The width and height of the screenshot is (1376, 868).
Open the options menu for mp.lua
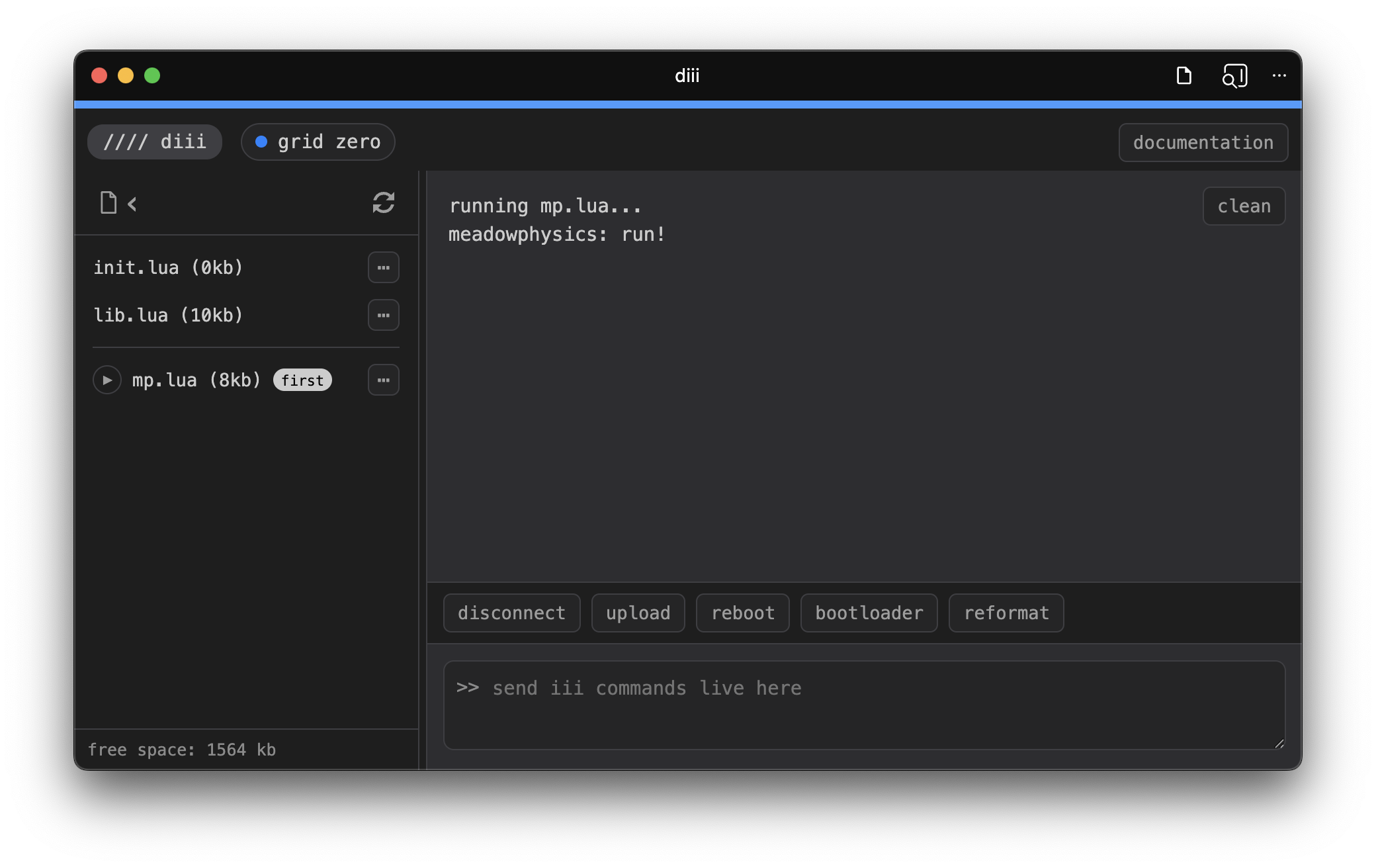tap(383, 380)
